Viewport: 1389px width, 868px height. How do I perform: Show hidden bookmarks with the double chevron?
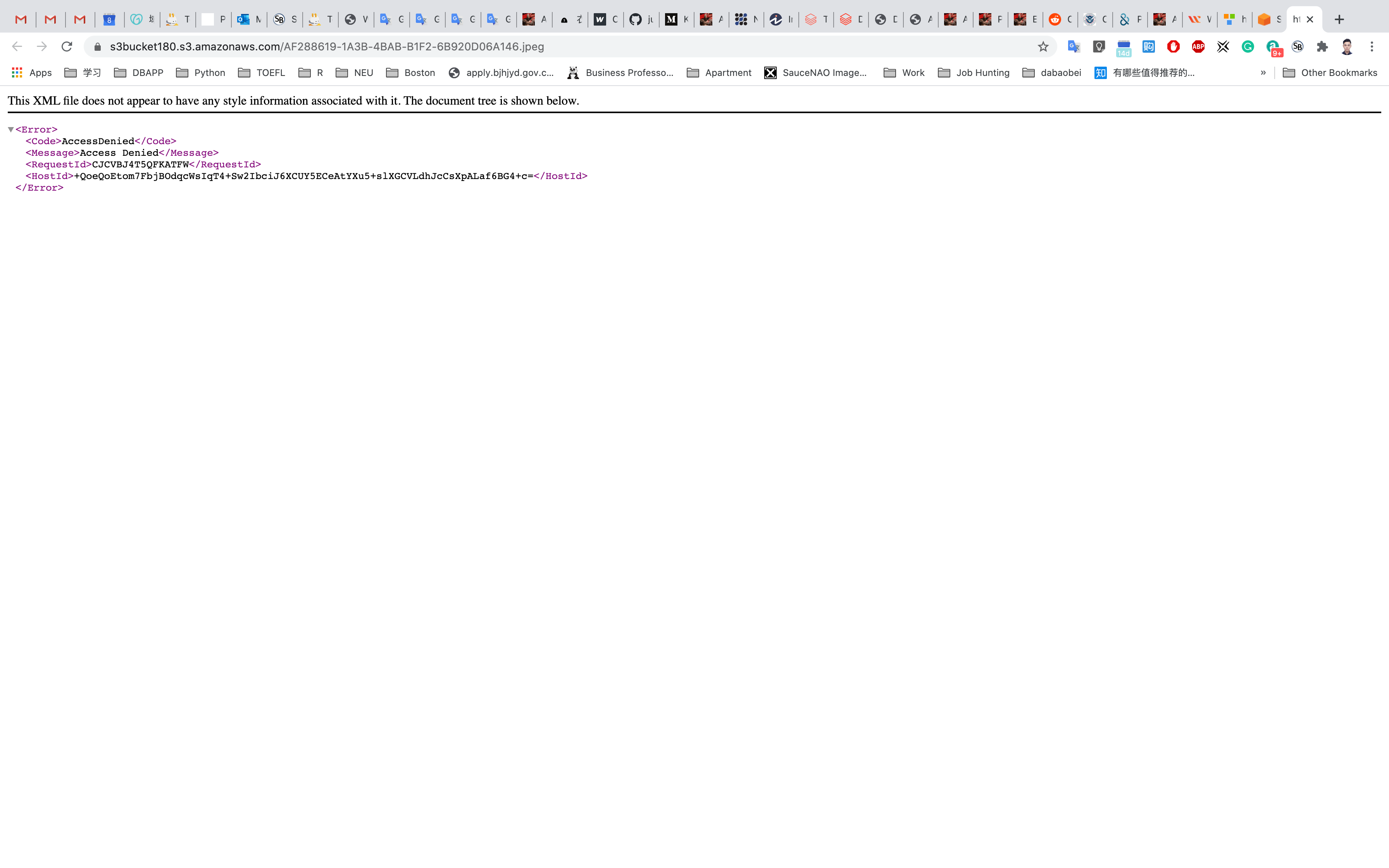click(1263, 72)
